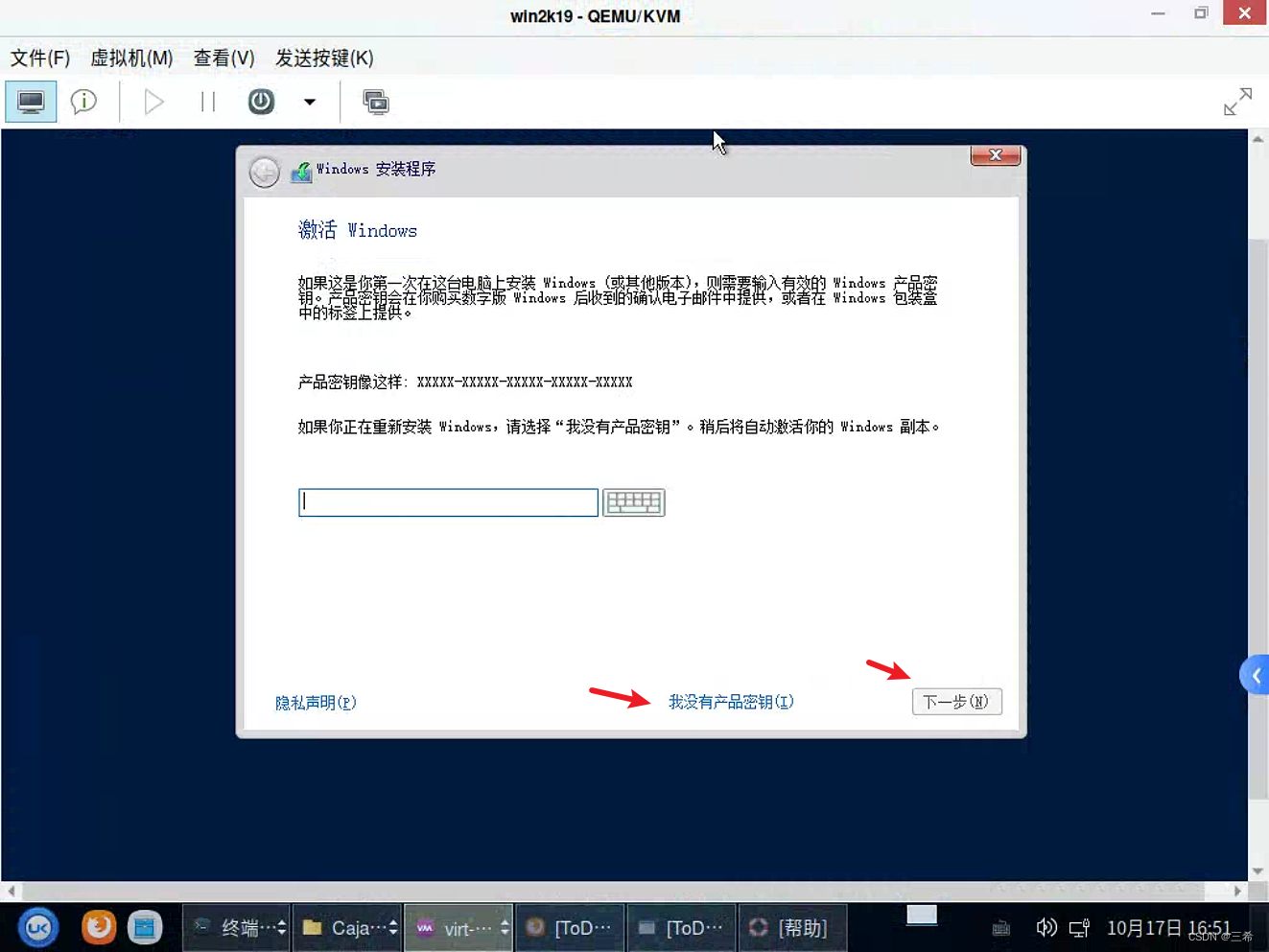Expand the blue side panel arrow

click(1255, 676)
